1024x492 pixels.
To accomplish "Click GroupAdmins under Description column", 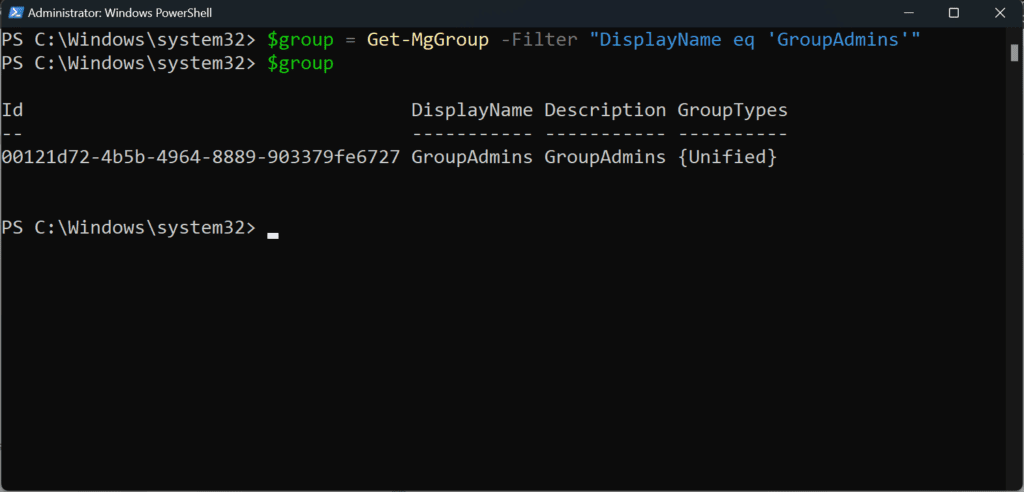I will (x=605, y=157).
